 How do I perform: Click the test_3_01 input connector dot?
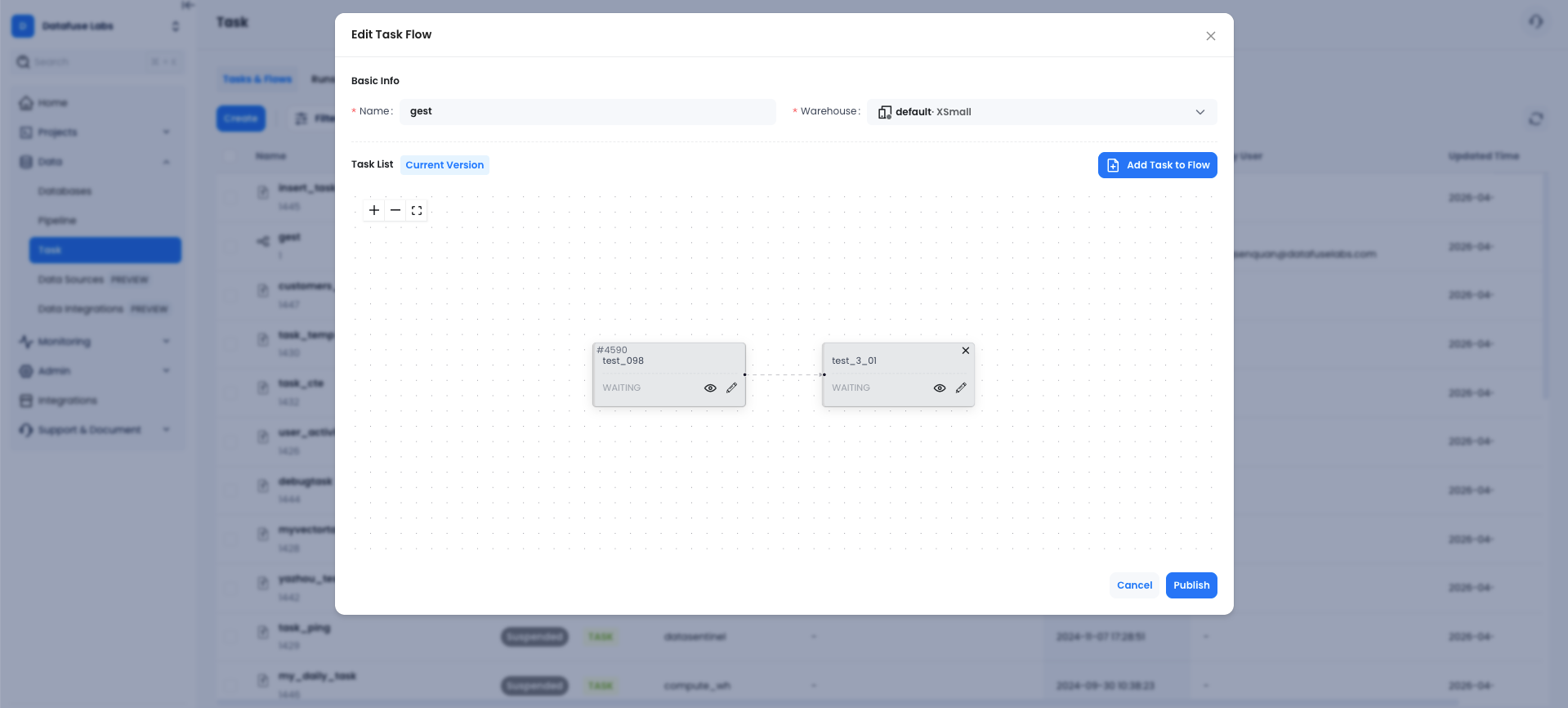pos(824,374)
